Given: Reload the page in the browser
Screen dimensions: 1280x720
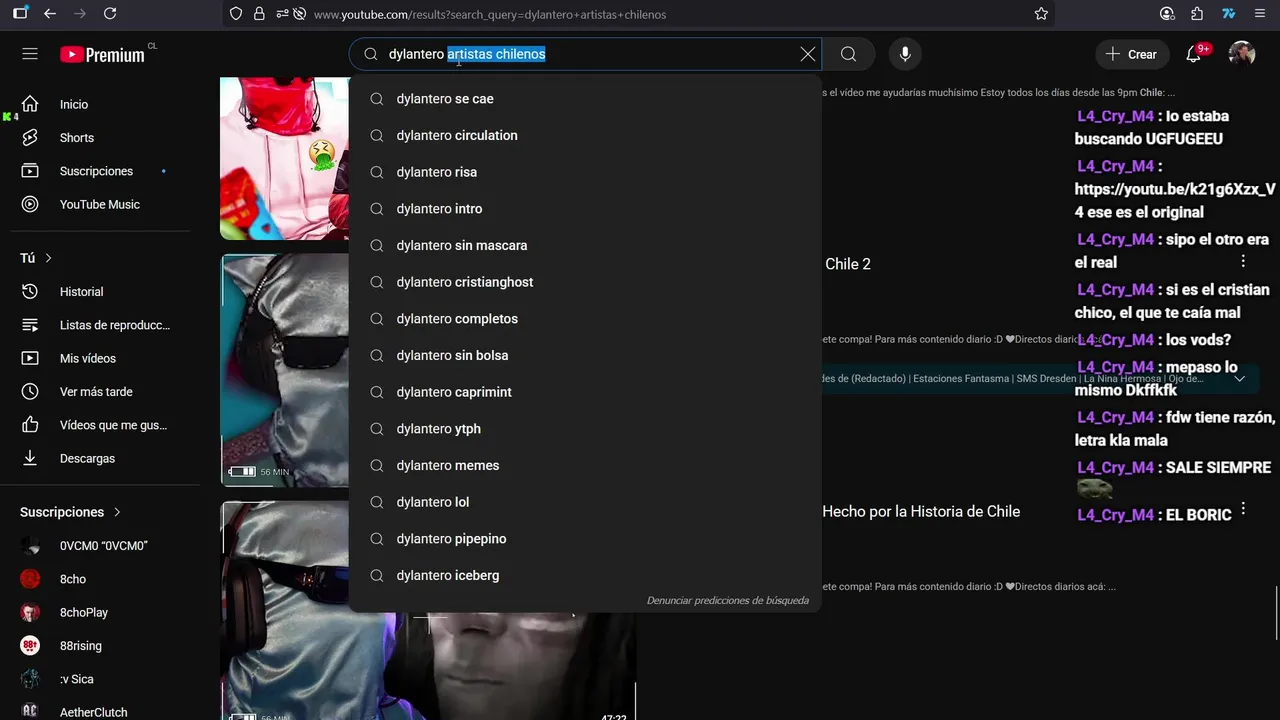Looking at the screenshot, I should coord(110,14).
